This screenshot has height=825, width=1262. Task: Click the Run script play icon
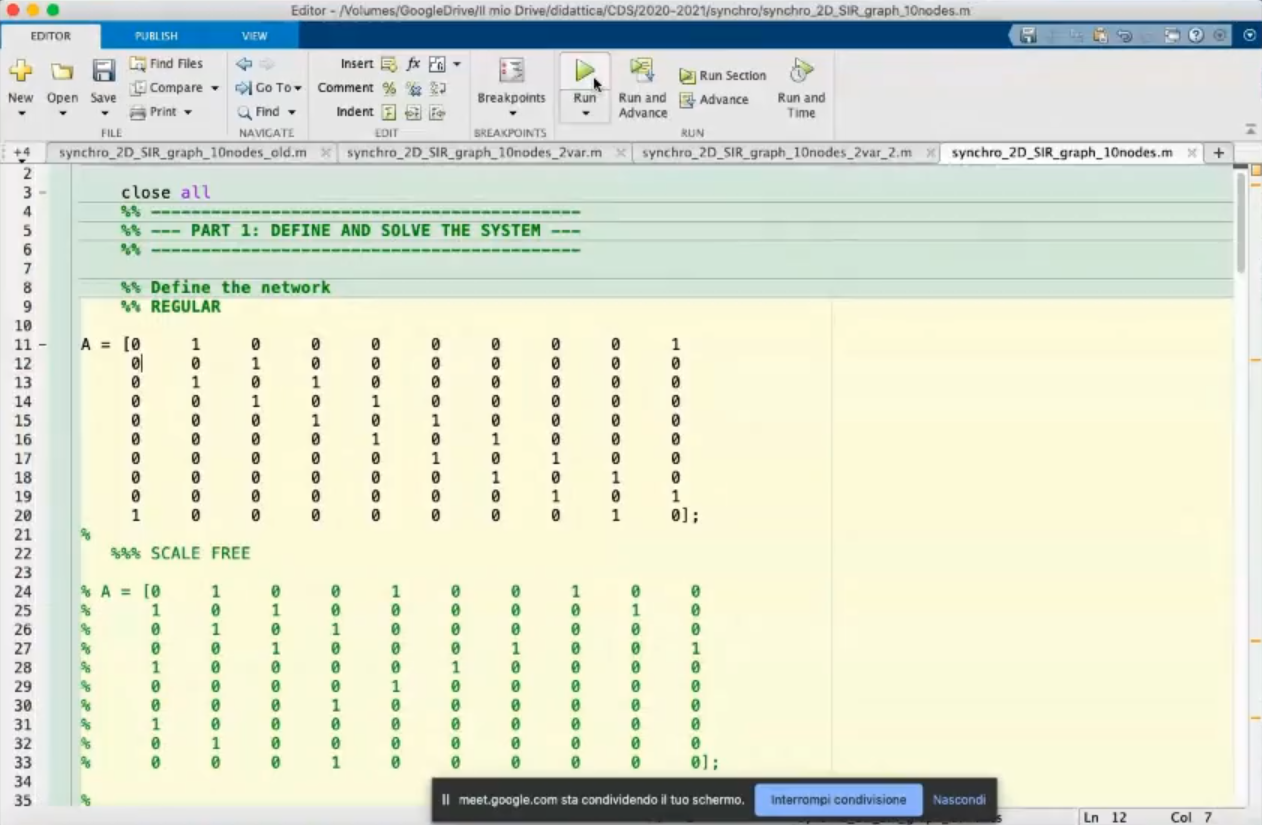pyautogui.click(x=584, y=71)
